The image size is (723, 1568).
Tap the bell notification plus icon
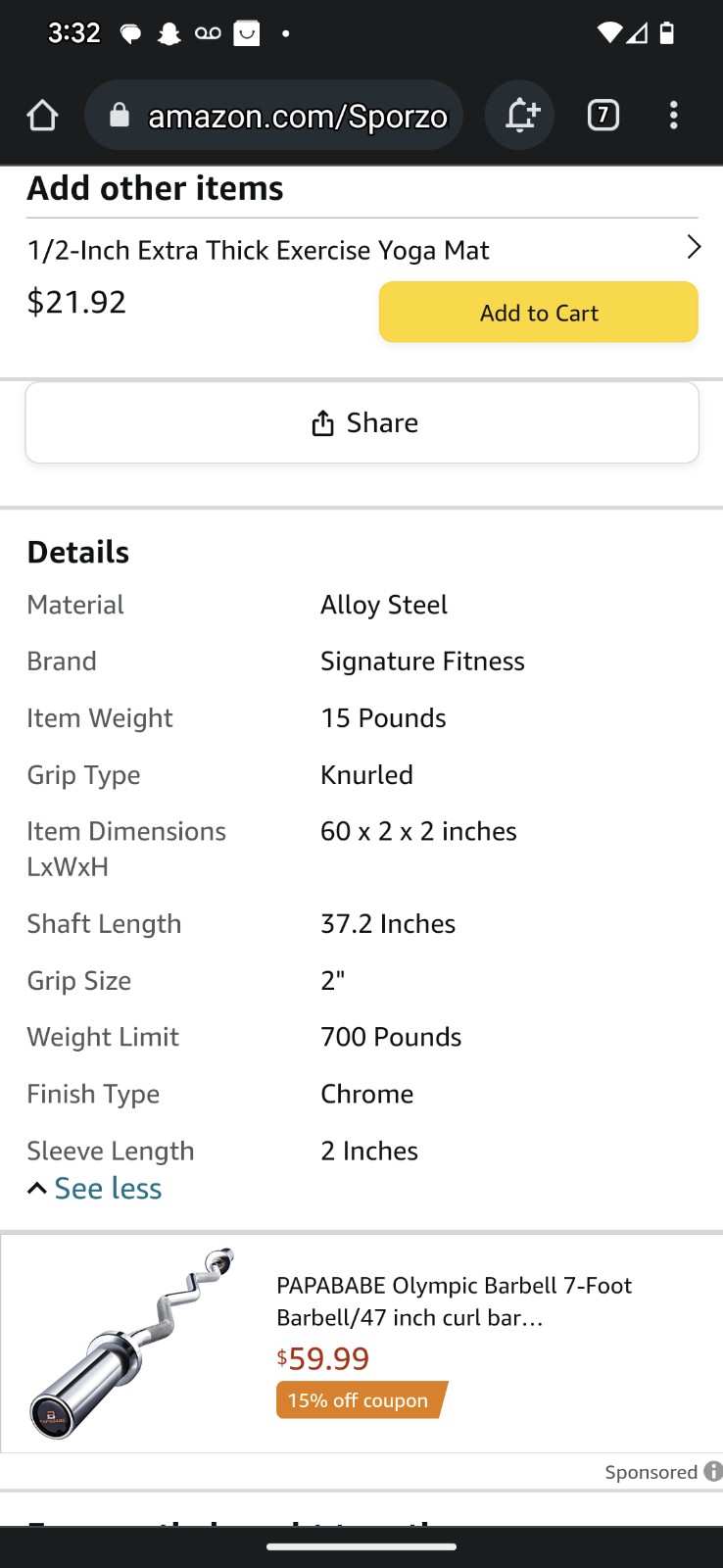[521, 116]
